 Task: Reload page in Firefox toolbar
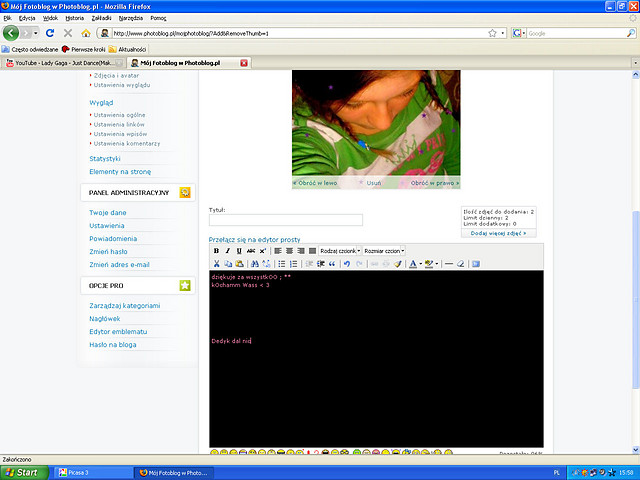click(x=50, y=33)
